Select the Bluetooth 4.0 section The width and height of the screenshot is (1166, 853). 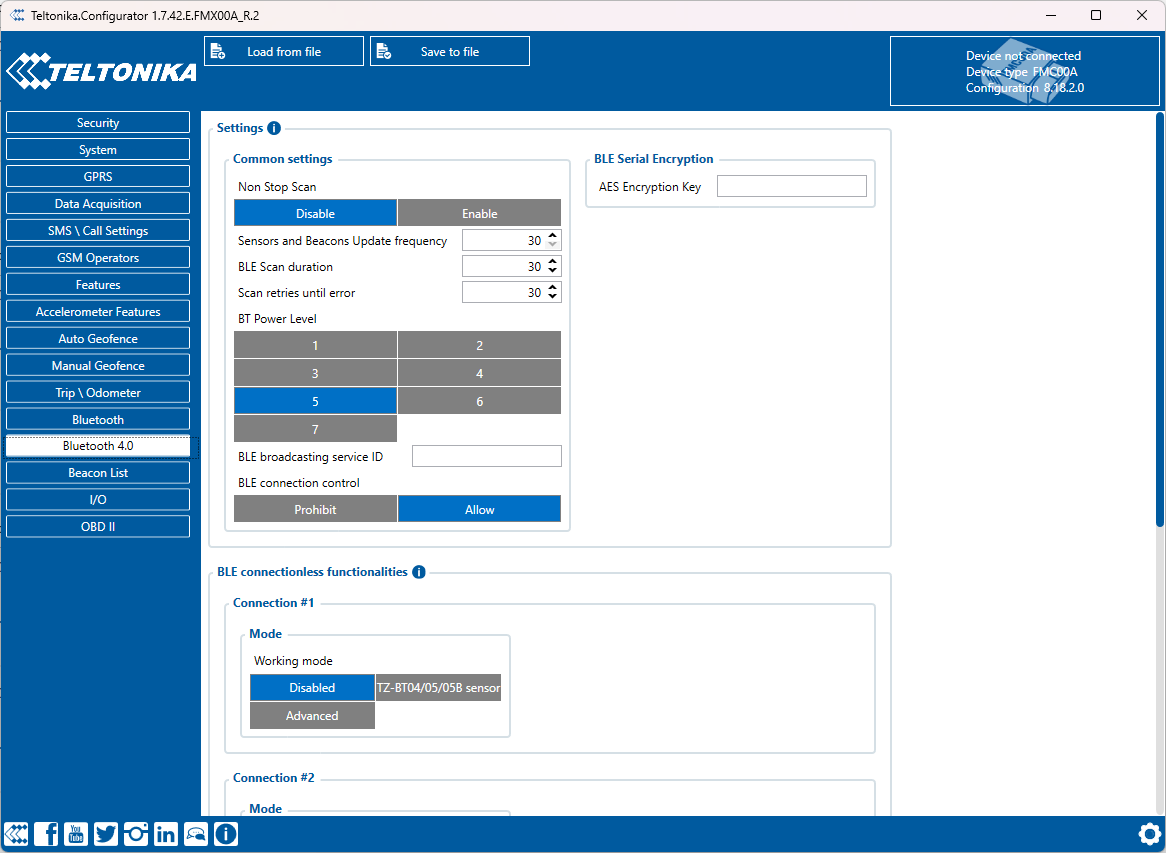coord(98,446)
